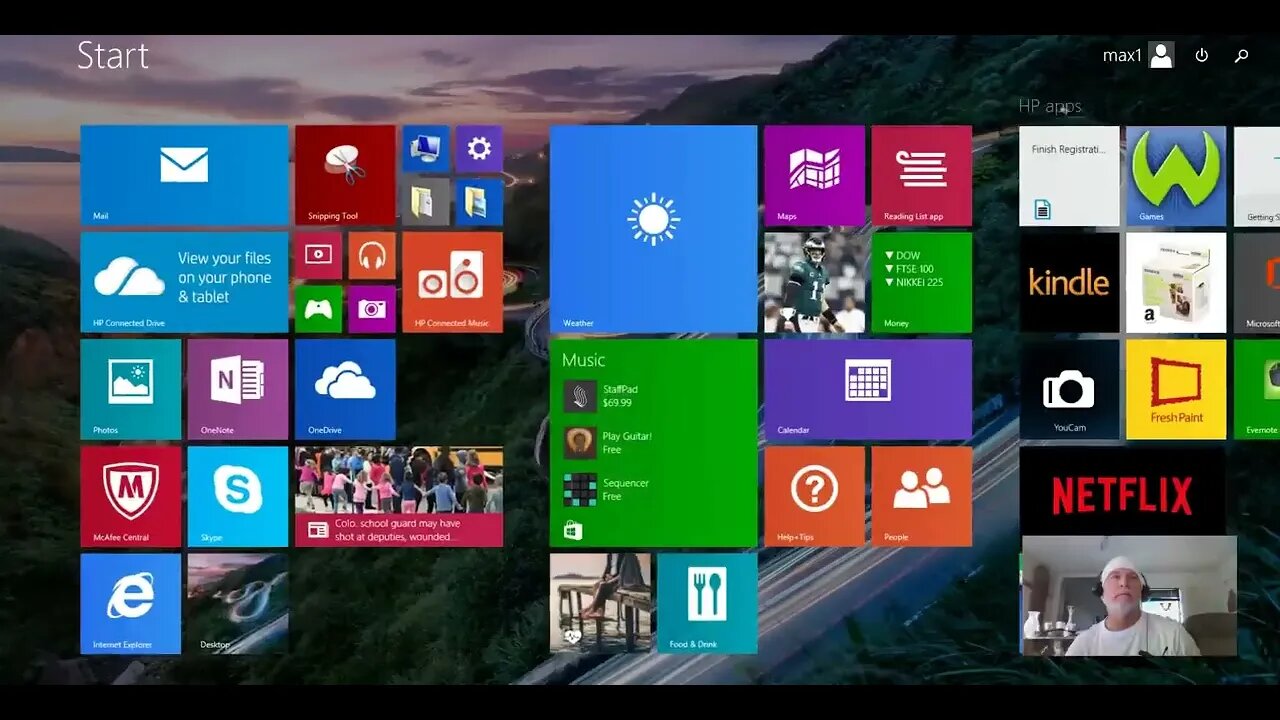Open the Xbox Games controller tile

point(318,309)
